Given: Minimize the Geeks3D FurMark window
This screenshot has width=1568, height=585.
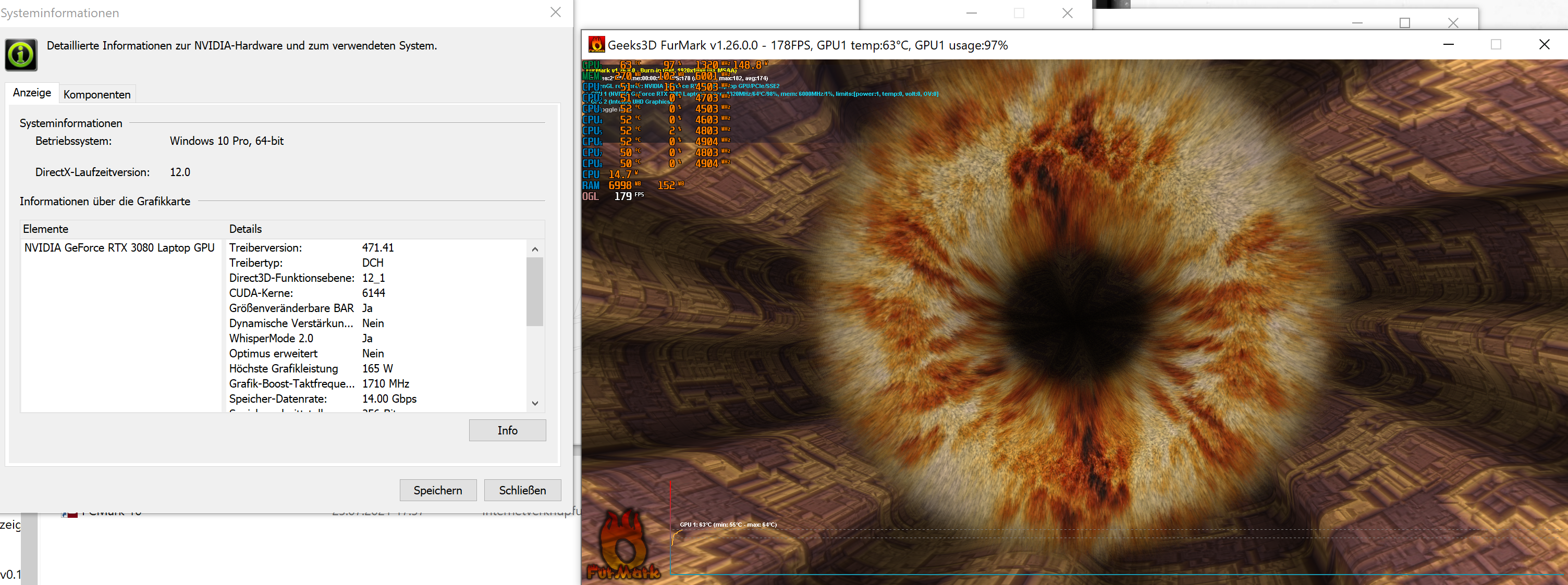Looking at the screenshot, I should [1448, 45].
